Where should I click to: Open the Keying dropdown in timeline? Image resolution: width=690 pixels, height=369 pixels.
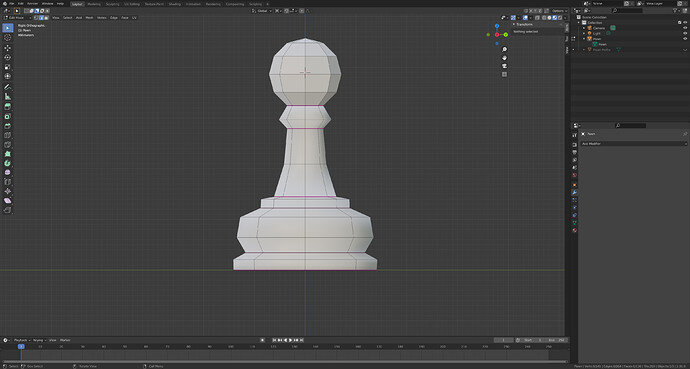click(x=40, y=340)
